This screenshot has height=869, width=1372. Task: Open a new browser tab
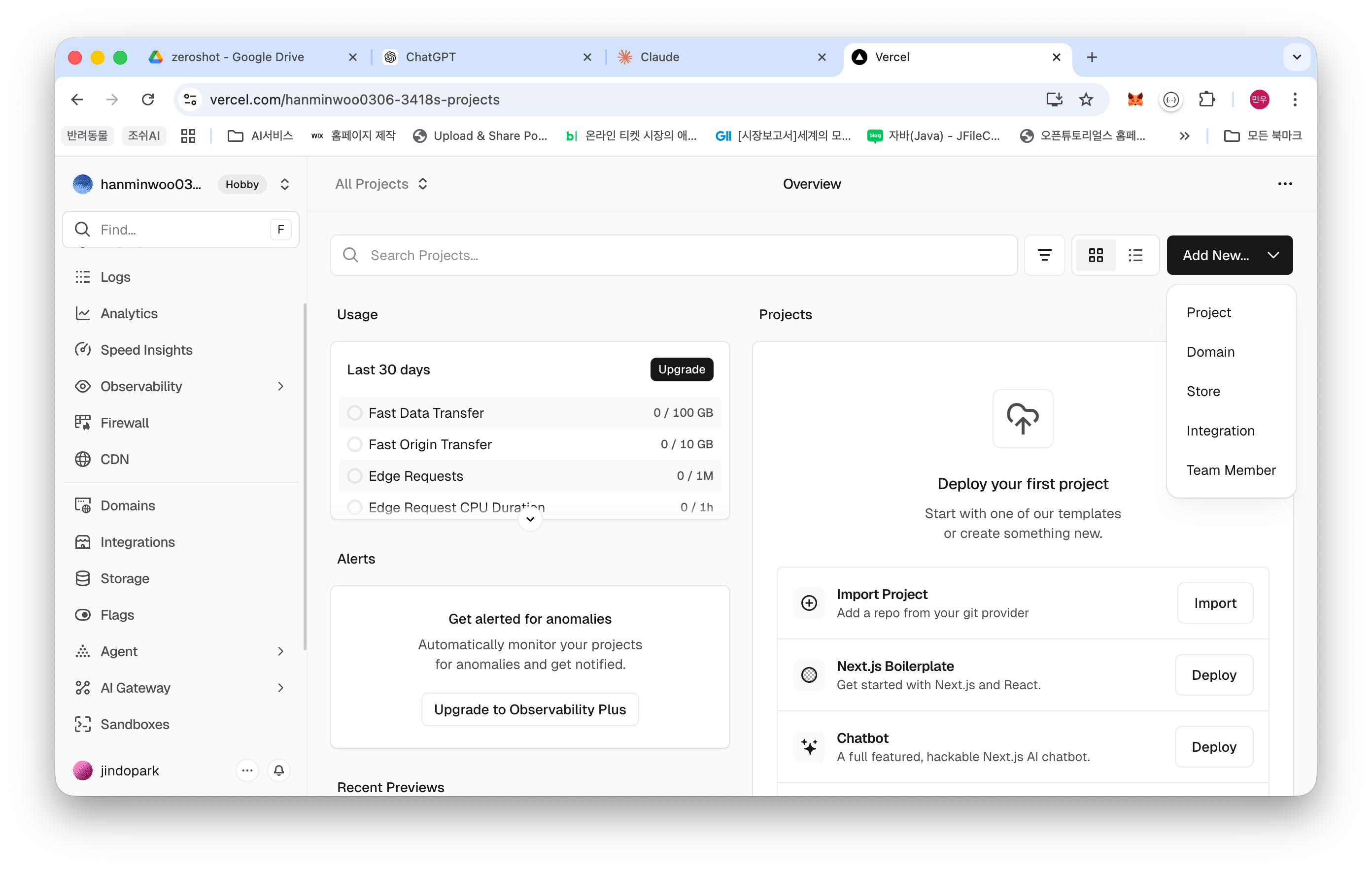1092,57
